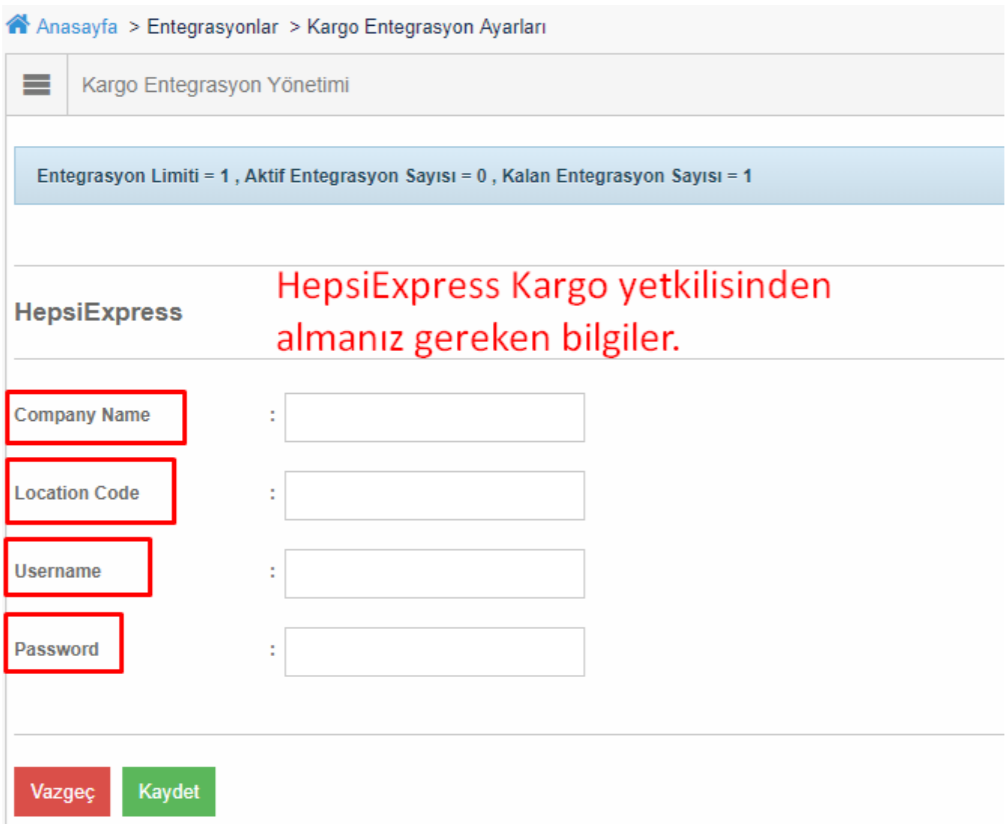Go to Entegrasyonlar breadcrumb
This screenshot has width=1006, height=829.
[212, 27]
